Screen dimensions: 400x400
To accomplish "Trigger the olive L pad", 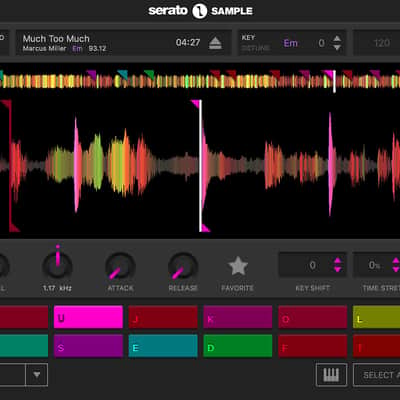I will tap(377, 317).
